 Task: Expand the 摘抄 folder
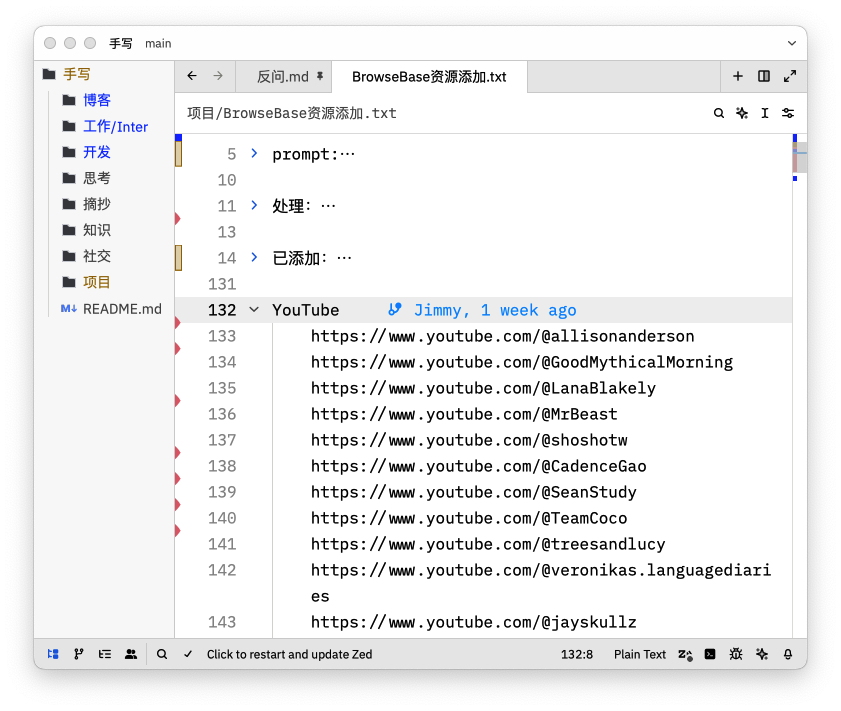(x=97, y=204)
